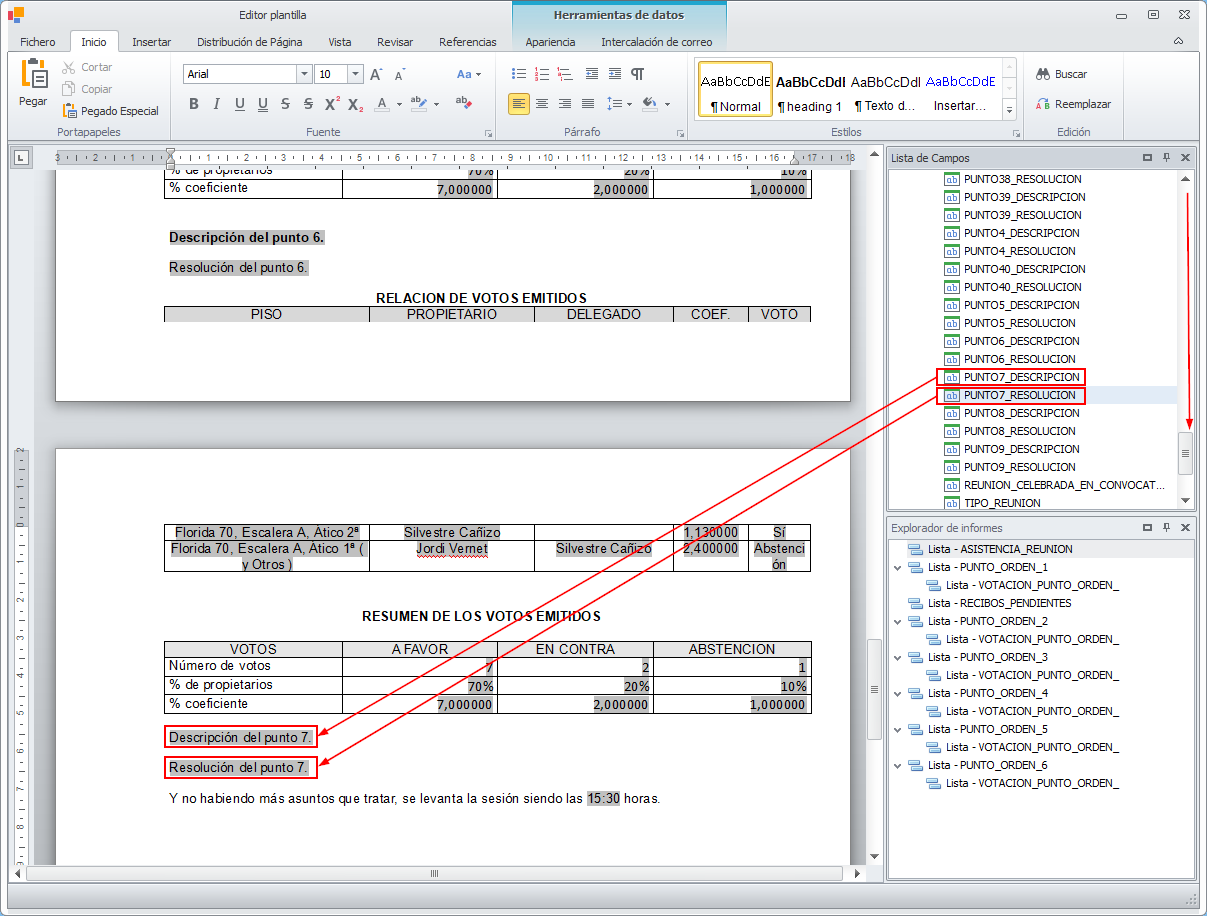The height and width of the screenshot is (916, 1207).
Task: Click the bulleted list icon
Action: point(518,74)
